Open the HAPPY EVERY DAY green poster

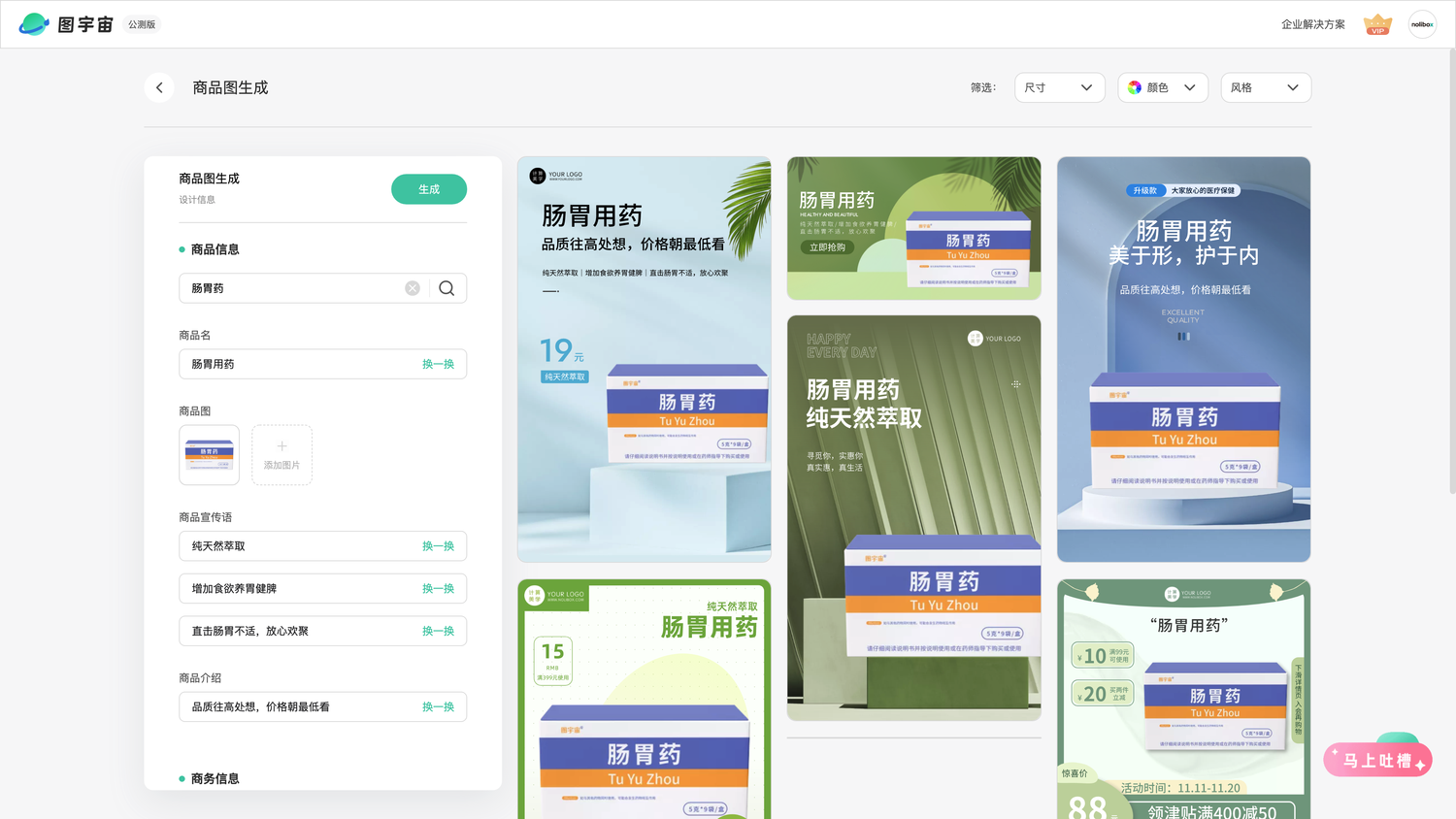tap(913, 517)
